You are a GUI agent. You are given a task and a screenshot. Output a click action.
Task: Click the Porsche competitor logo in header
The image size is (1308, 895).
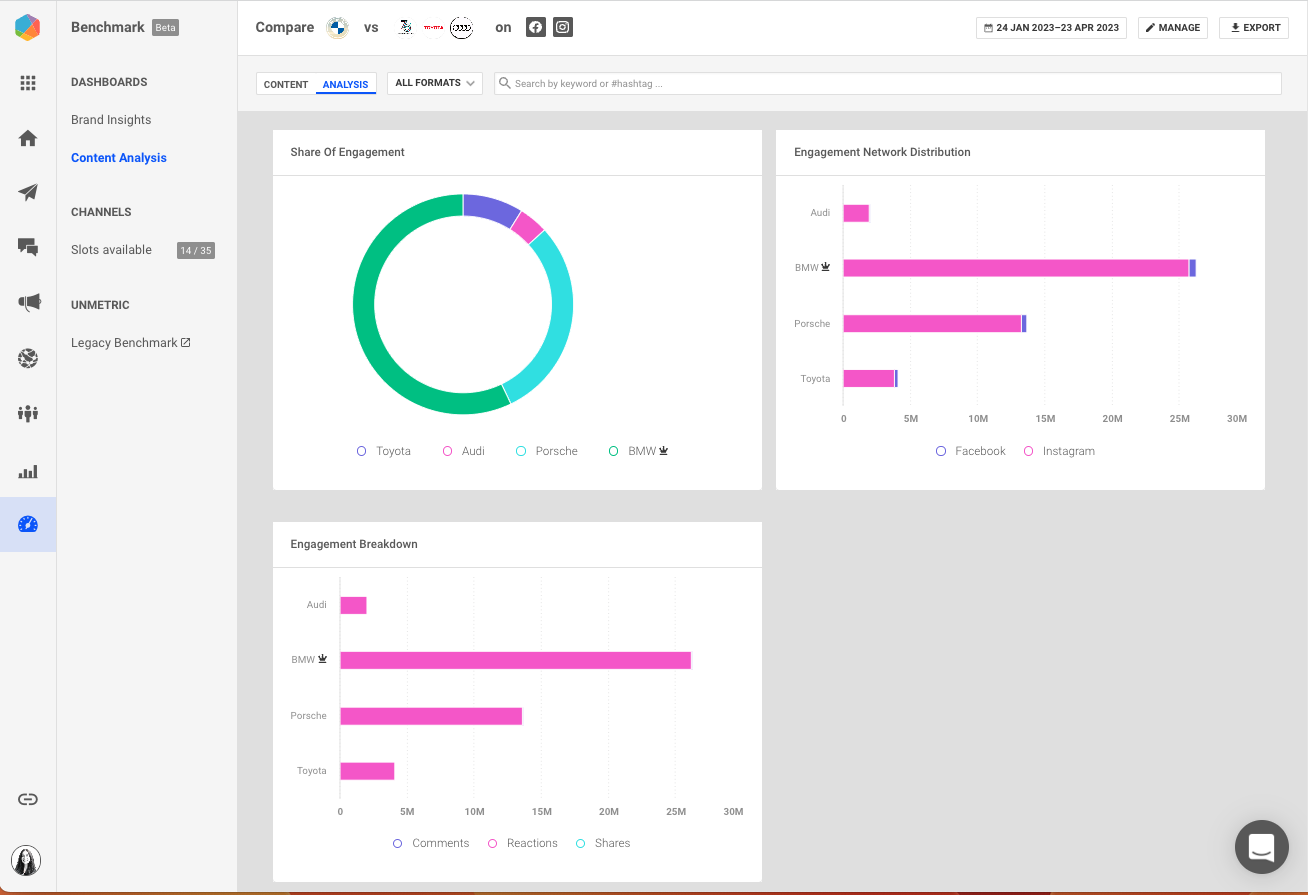click(405, 27)
